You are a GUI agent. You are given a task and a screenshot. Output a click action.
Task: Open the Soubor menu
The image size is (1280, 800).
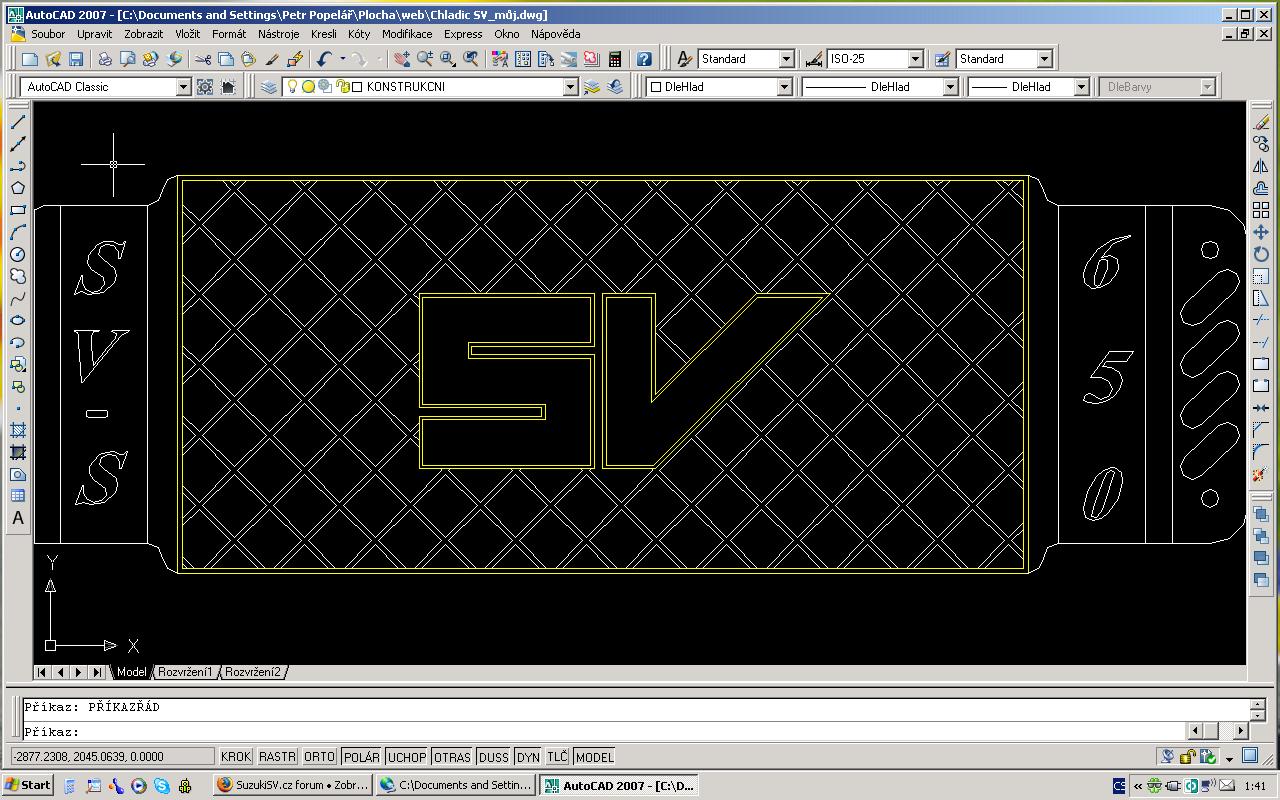point(48,34)
